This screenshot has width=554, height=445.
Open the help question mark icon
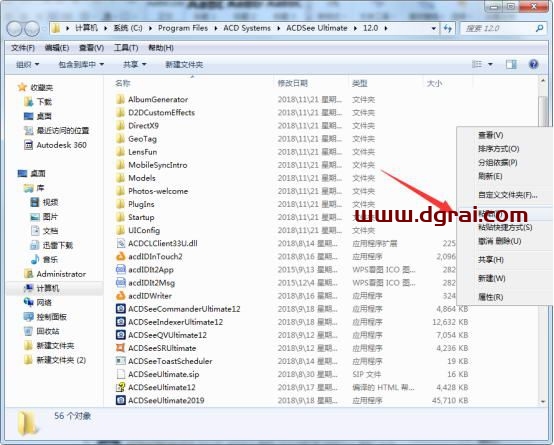pyautogui.click(x=533, y=64)
